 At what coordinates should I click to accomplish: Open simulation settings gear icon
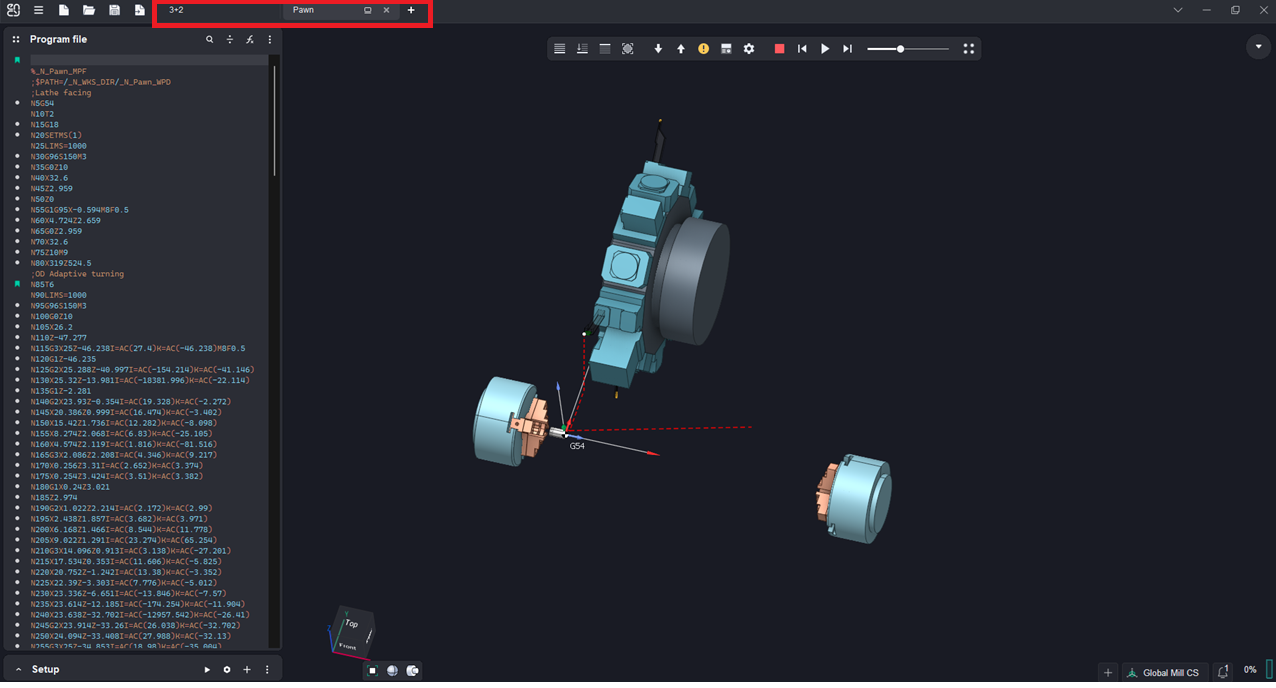tap(749, 49)
